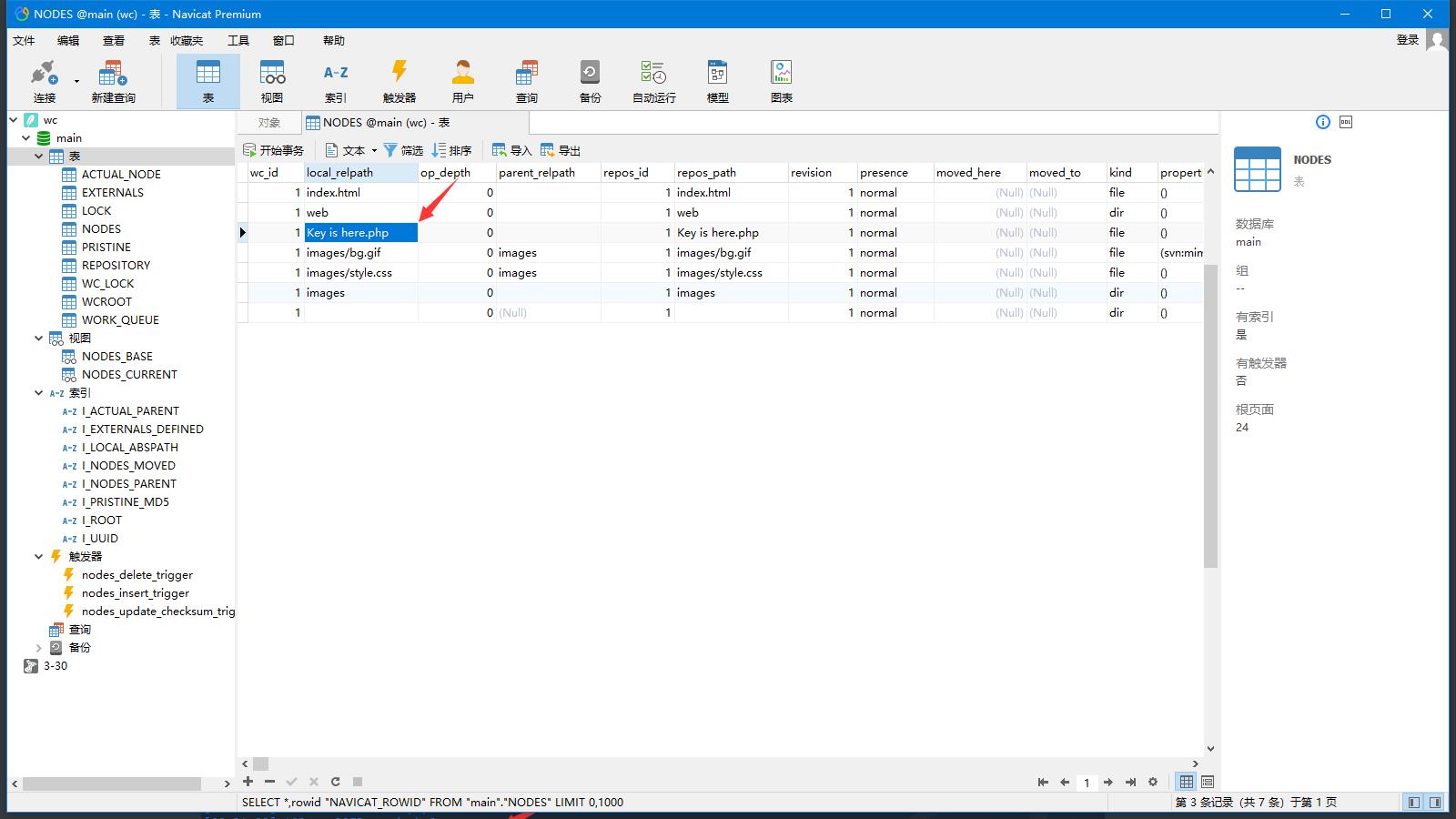1456x819 pixels.
Task: Switch to grid view
Action: coord(1187,782)
